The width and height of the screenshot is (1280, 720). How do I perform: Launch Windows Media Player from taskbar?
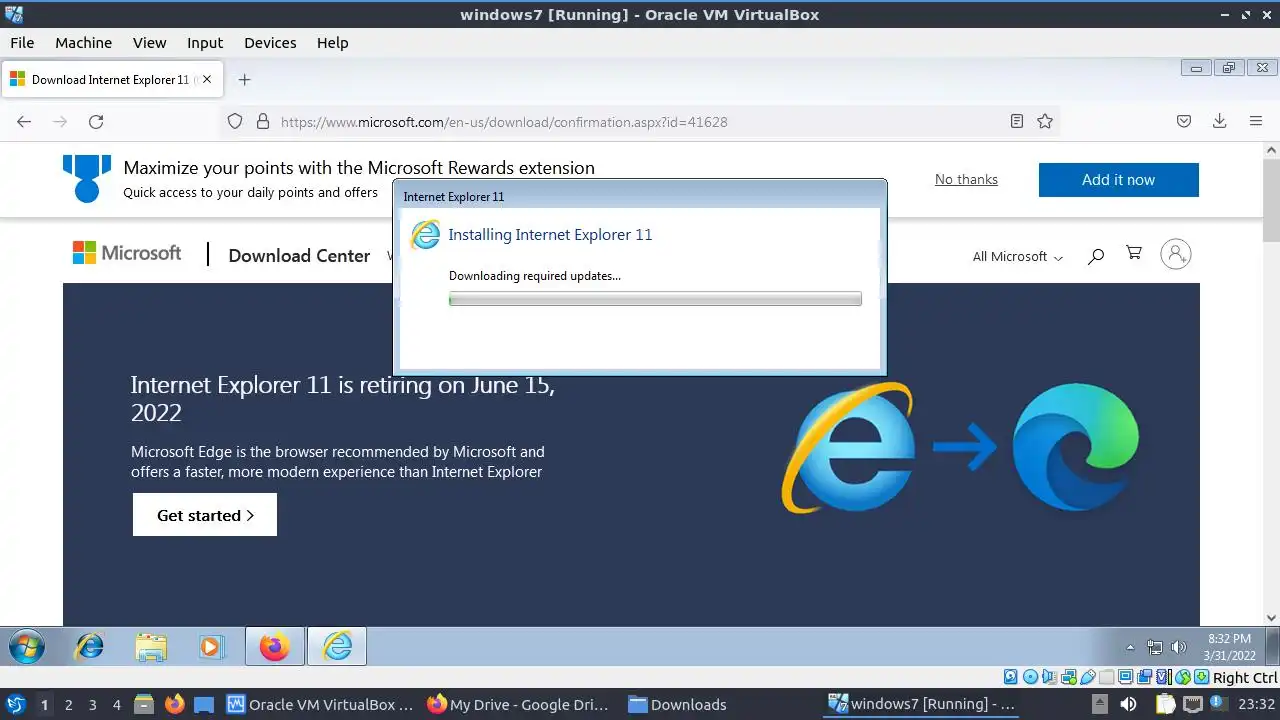[211, 647]
